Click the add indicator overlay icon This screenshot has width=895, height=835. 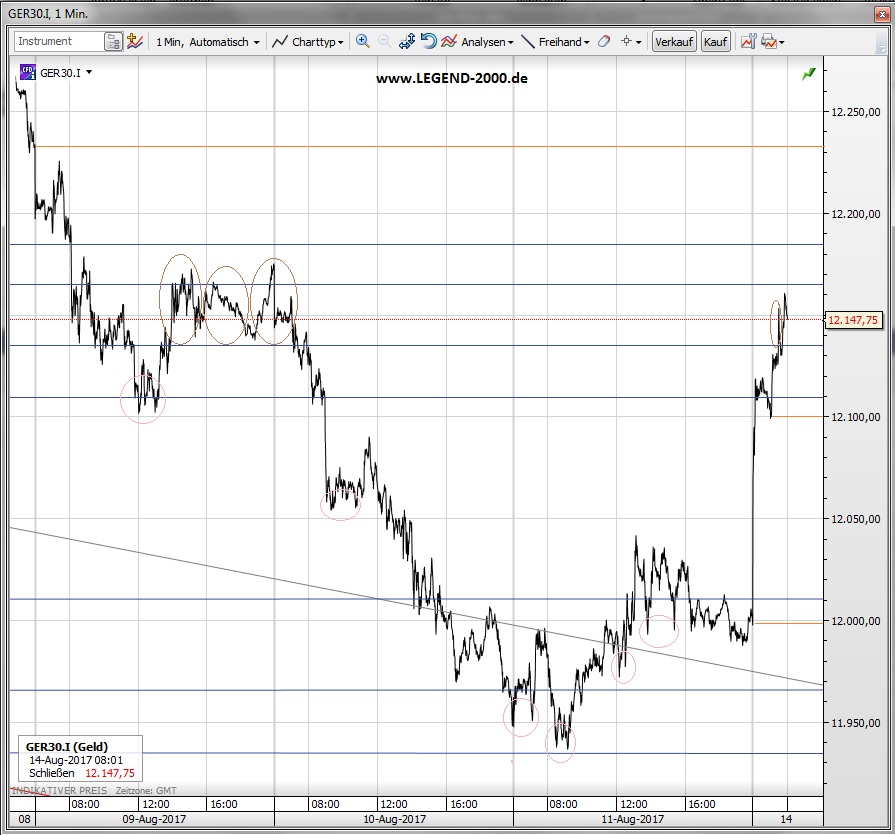click(135, 42)
